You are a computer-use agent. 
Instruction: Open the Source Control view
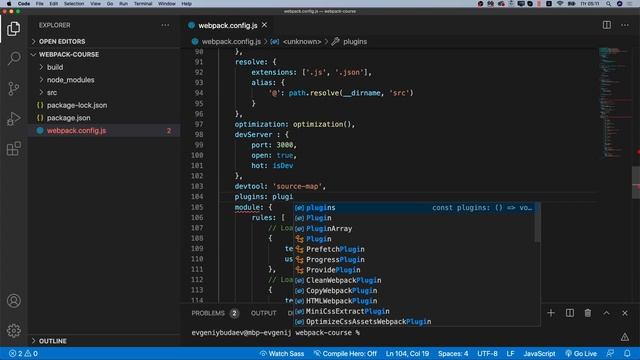[13, 89]
